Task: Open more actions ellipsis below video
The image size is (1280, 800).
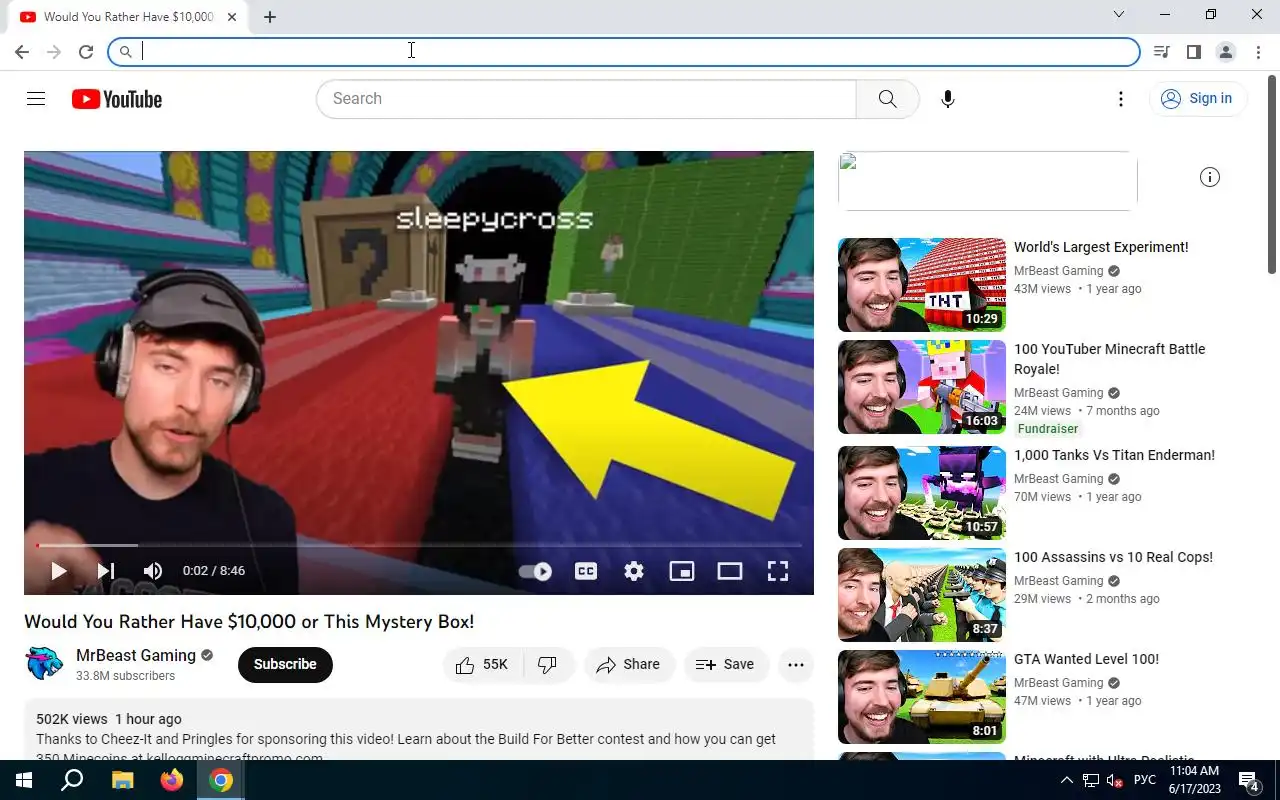Action: (796, 664)
